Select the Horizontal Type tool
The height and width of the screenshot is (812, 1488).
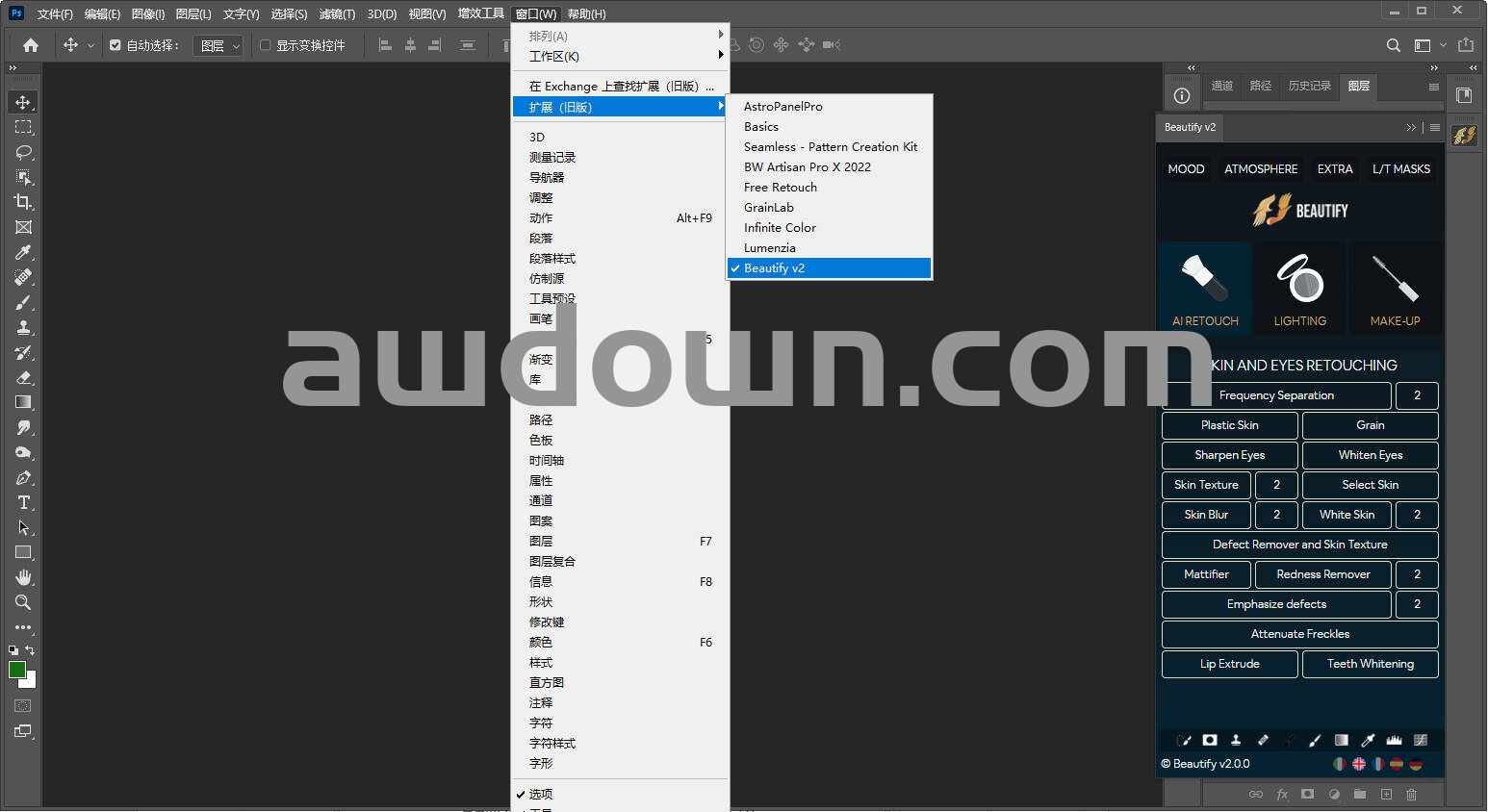click(23, 502)
